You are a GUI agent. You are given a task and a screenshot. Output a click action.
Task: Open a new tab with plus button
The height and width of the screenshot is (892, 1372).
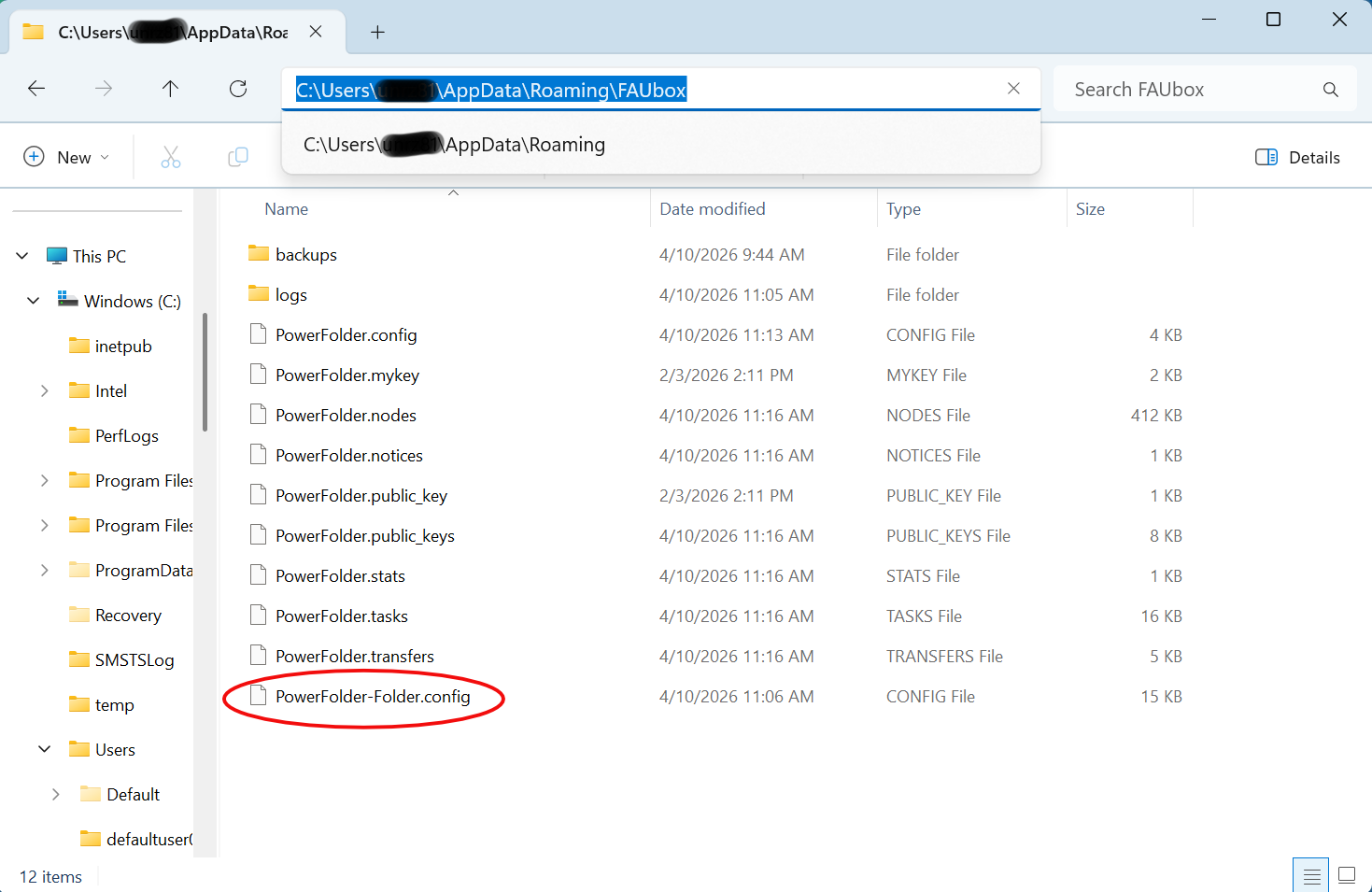click(x=377, y=33)
